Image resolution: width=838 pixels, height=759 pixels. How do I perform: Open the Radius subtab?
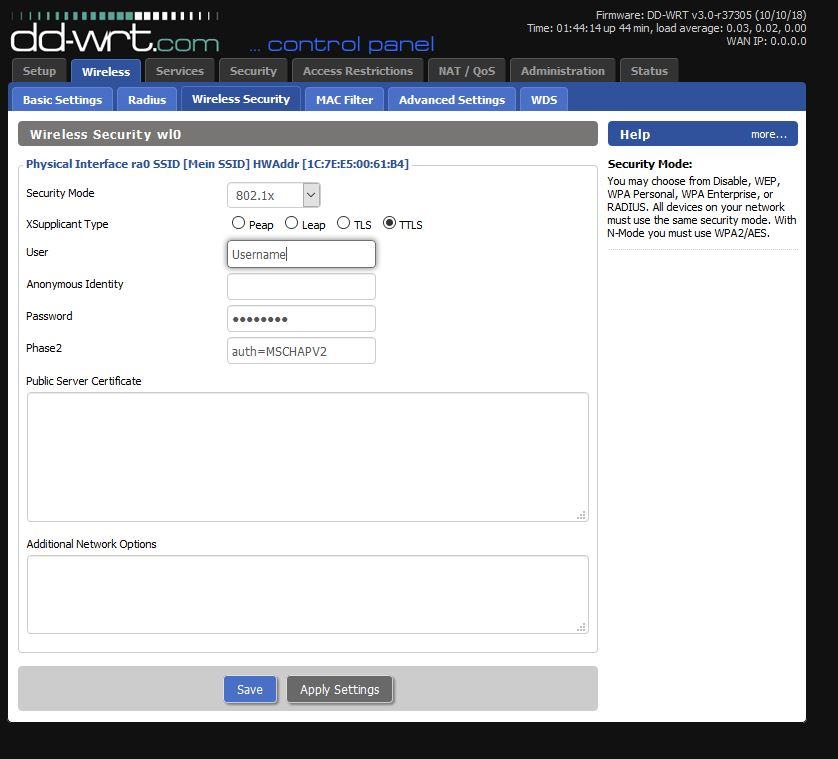tap(147, 99)
